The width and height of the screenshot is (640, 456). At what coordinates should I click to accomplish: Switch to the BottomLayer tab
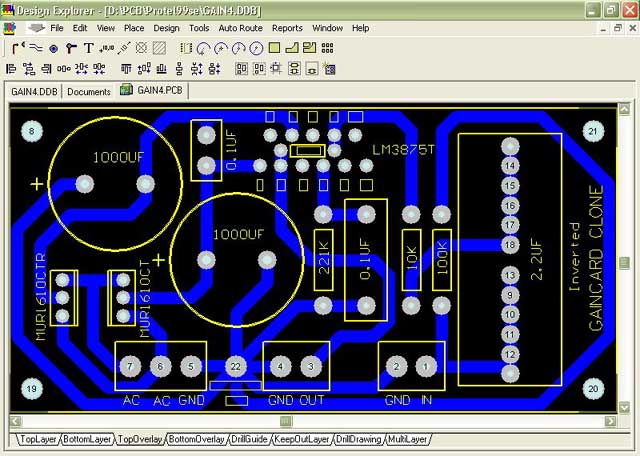(87, 439)
